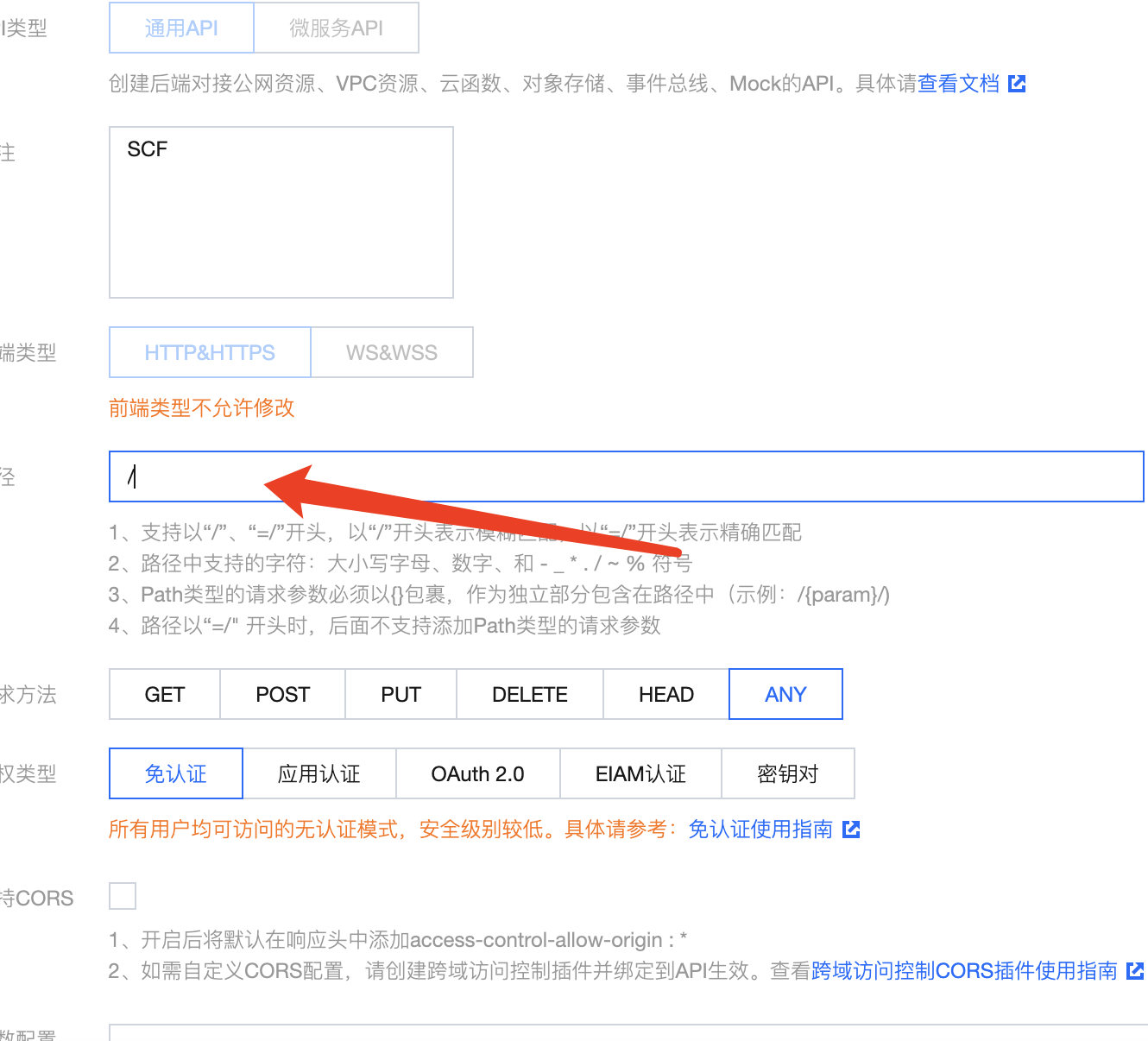Choose OAuth 2.0 authentication type
1148x1041 pixels.
477,774
